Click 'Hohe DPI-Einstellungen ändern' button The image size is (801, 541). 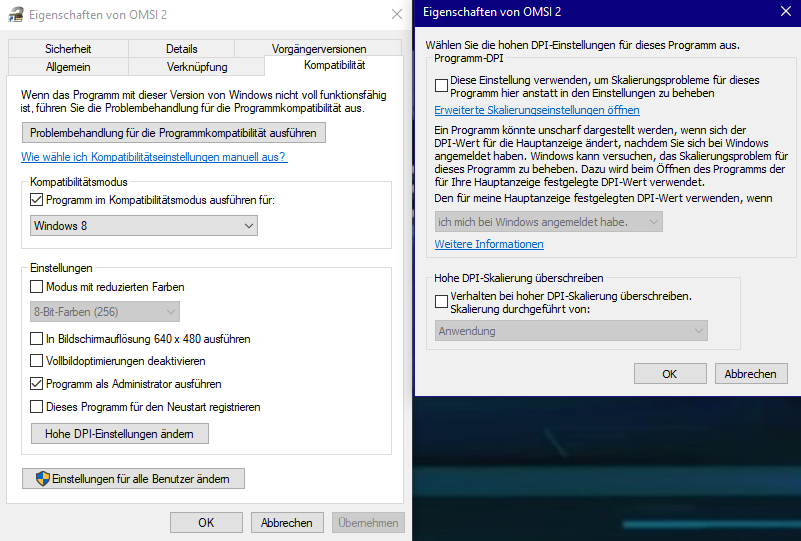coord(120,434)
